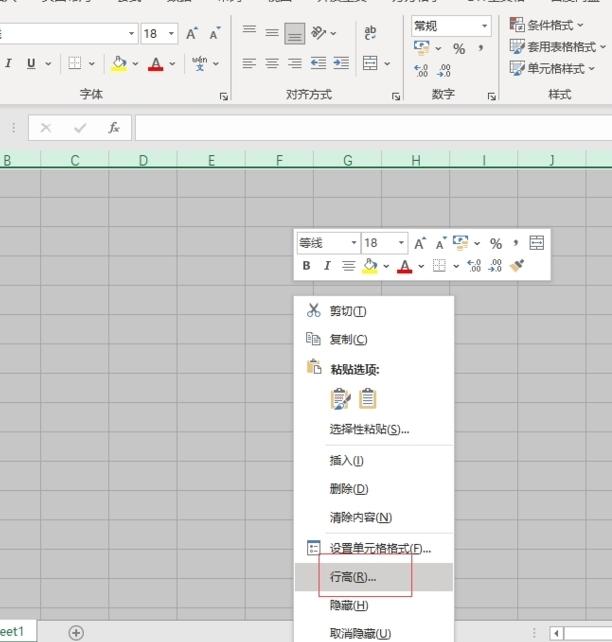Click the insert function fx button
612x642 pixels.
click(x=113, y=128)
